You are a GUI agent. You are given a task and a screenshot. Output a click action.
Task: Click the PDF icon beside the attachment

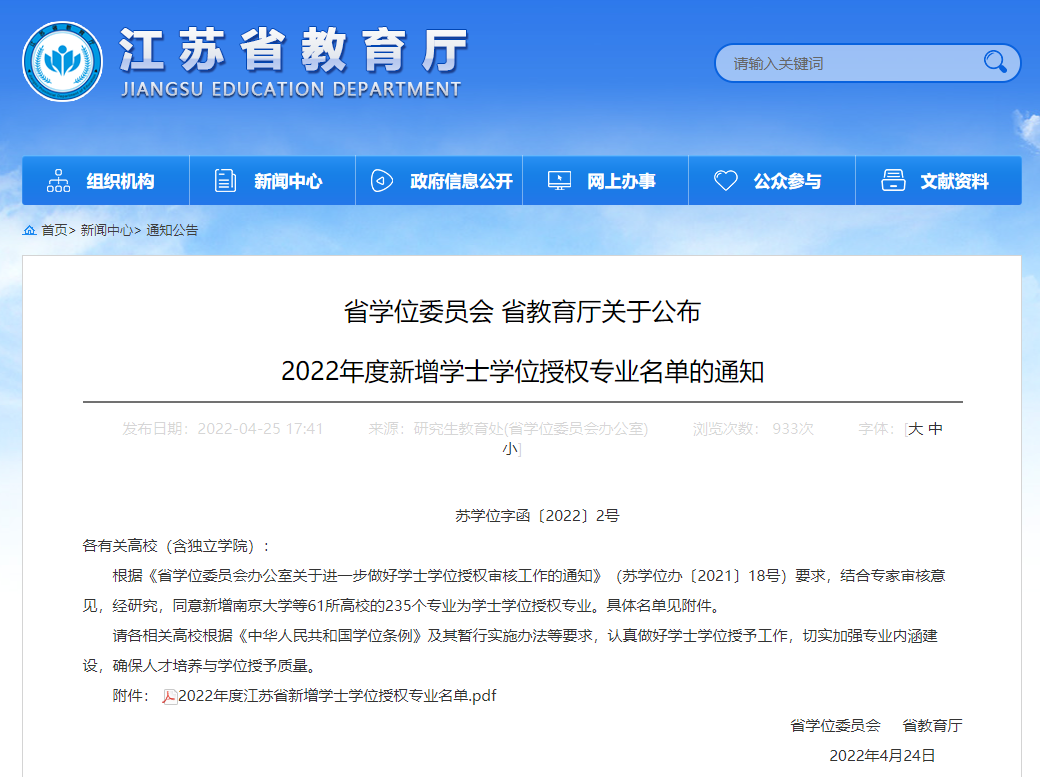tap(169, 696)
